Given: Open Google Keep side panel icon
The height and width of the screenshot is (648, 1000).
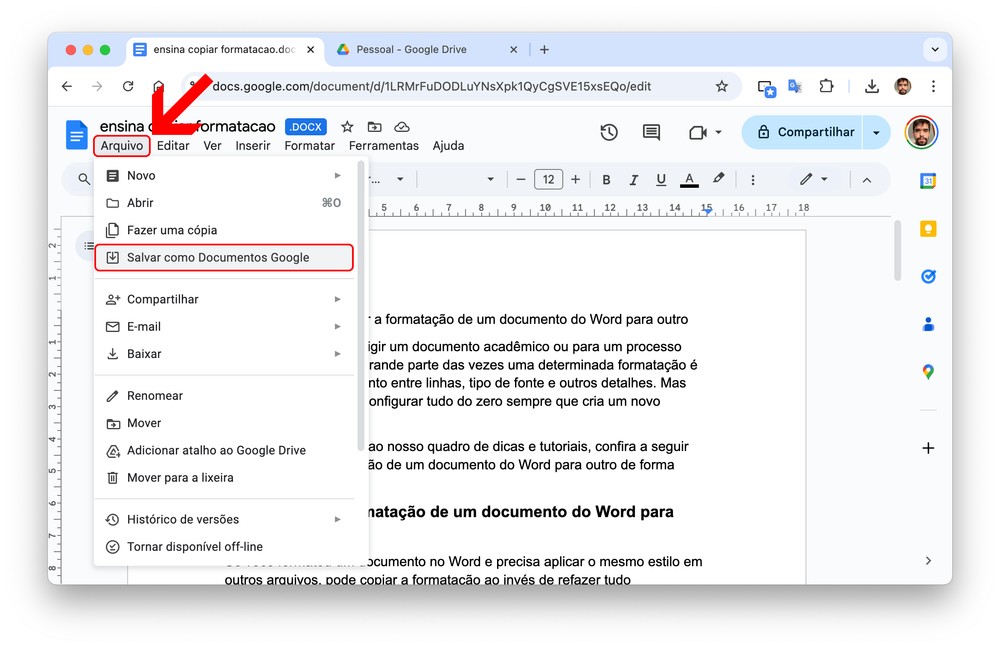Looking at the screenshot, I should 928,229.
